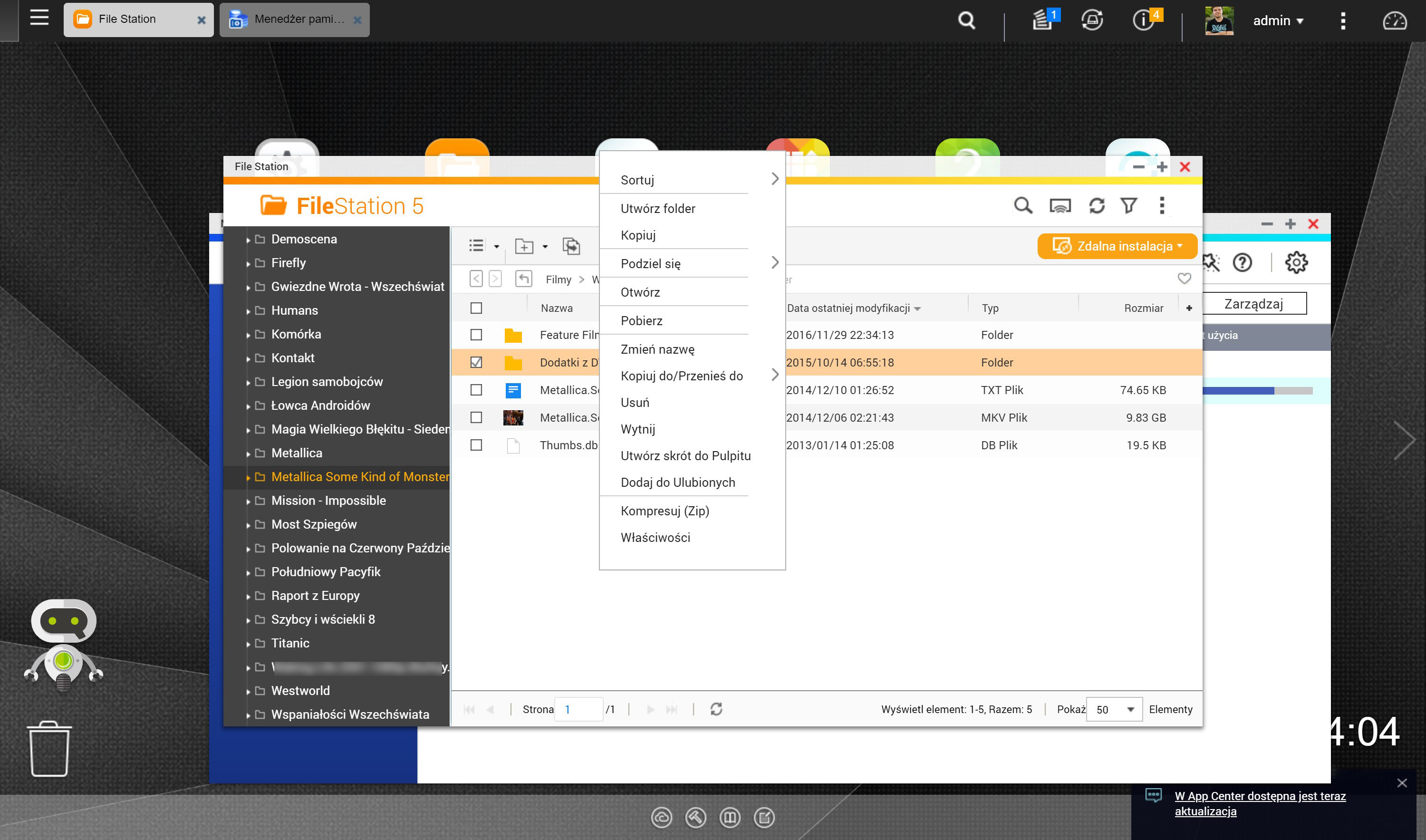Go forward with the right navigation arrow
Viewport: 1426px width, 840px height.
[495, 279]
